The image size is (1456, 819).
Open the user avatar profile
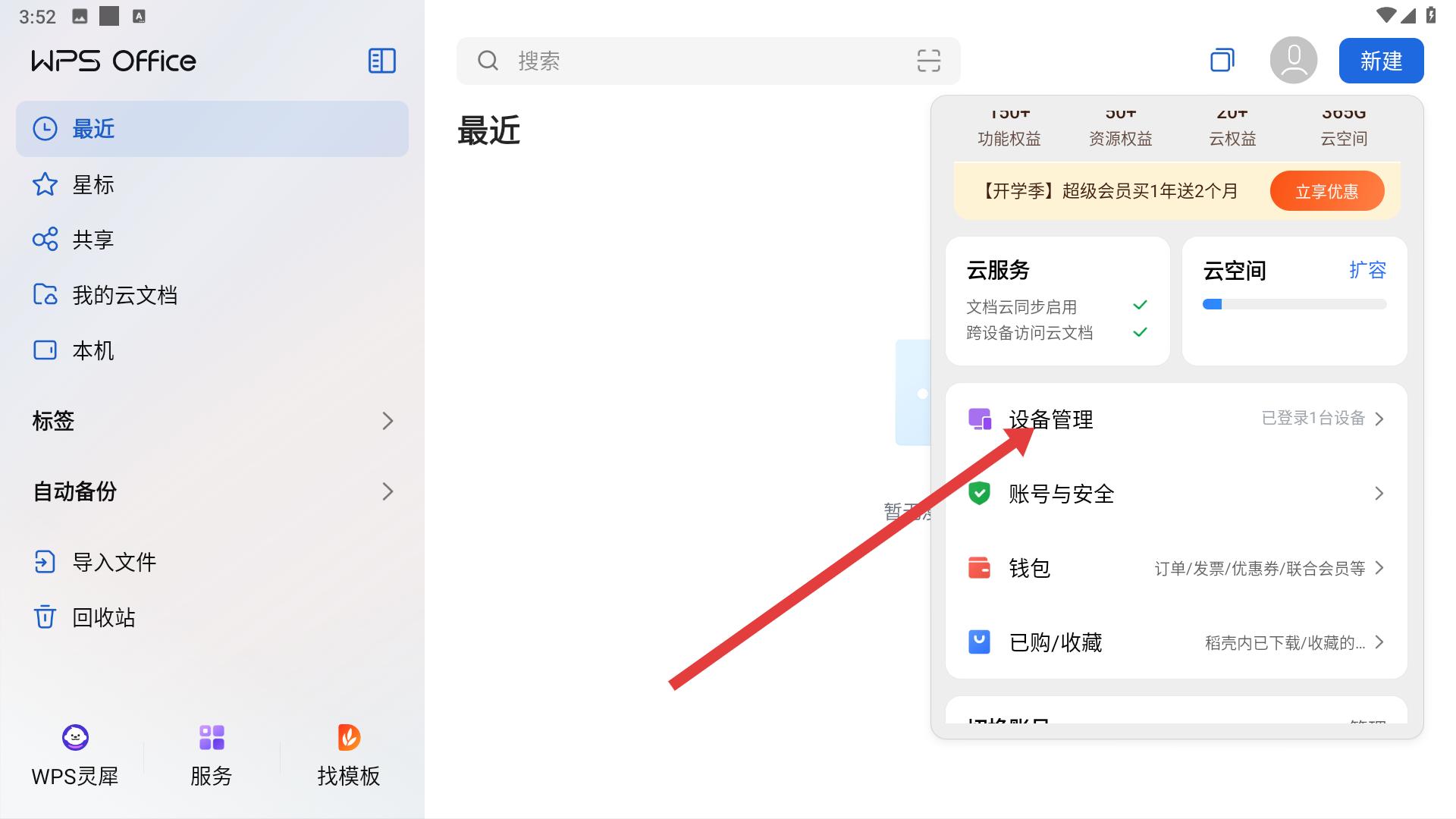coord(1293,61)
